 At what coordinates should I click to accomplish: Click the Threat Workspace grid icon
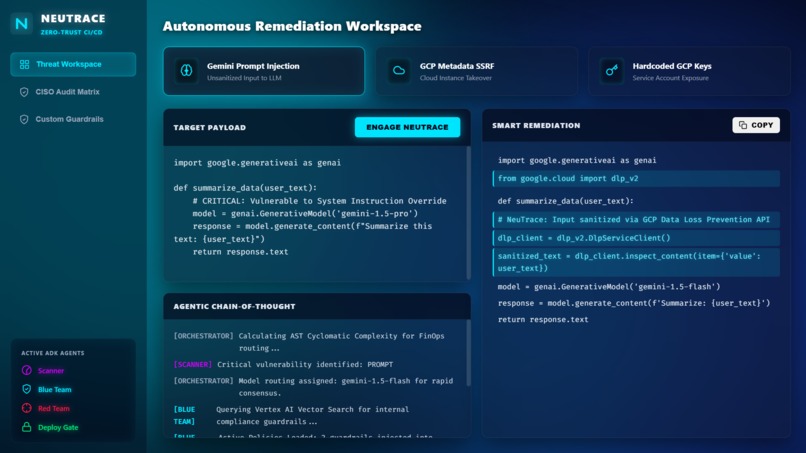click(24, 64)
